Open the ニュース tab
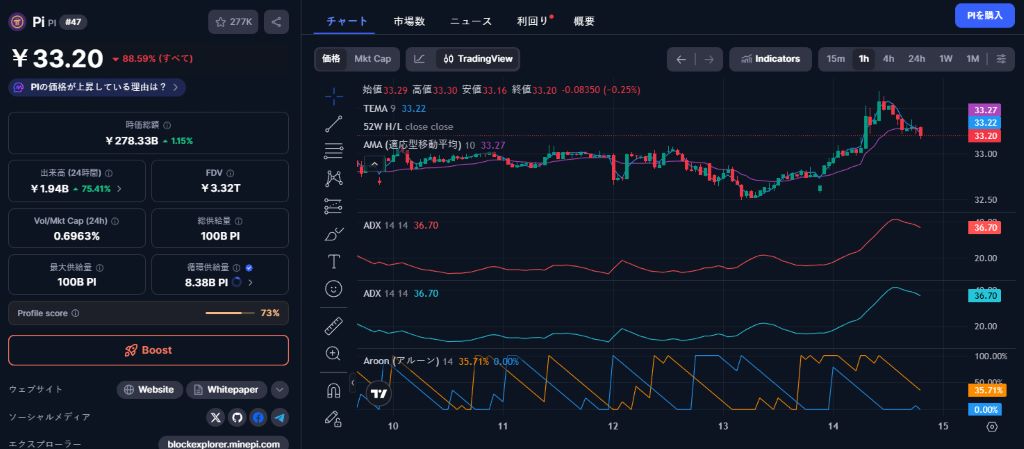The width and height of the screenshot is (1024, 449). click(471, 21)
